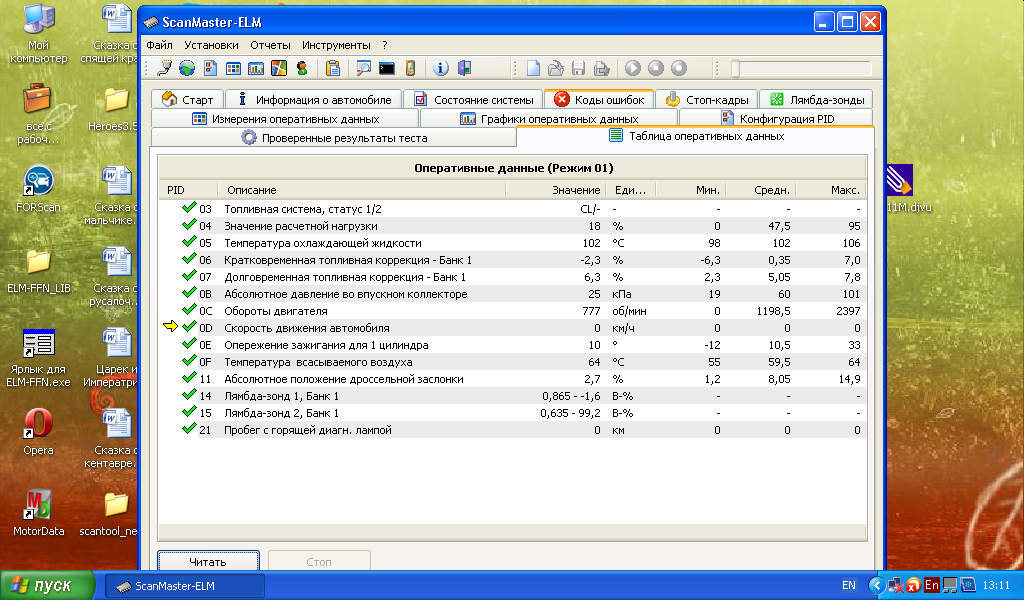Click the bar chart toolbar icon
This screenshot has width=1024, height=600.
point(256,68)
